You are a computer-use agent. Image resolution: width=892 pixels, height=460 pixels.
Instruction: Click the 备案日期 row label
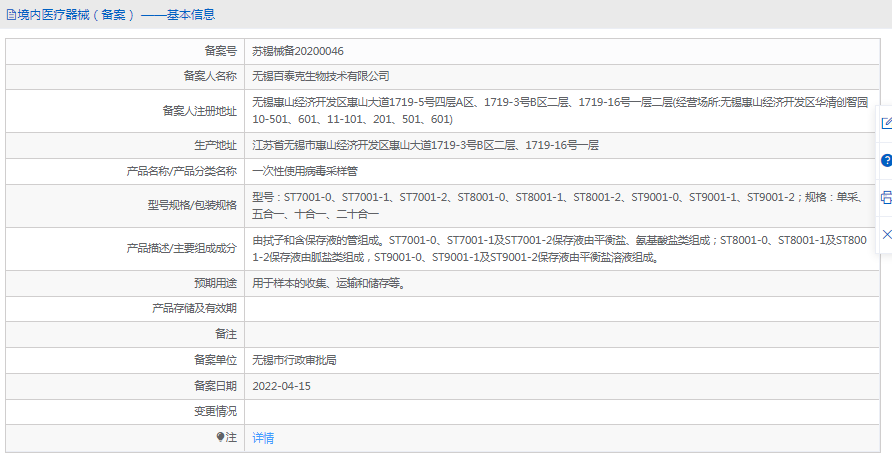click(216, 386)
